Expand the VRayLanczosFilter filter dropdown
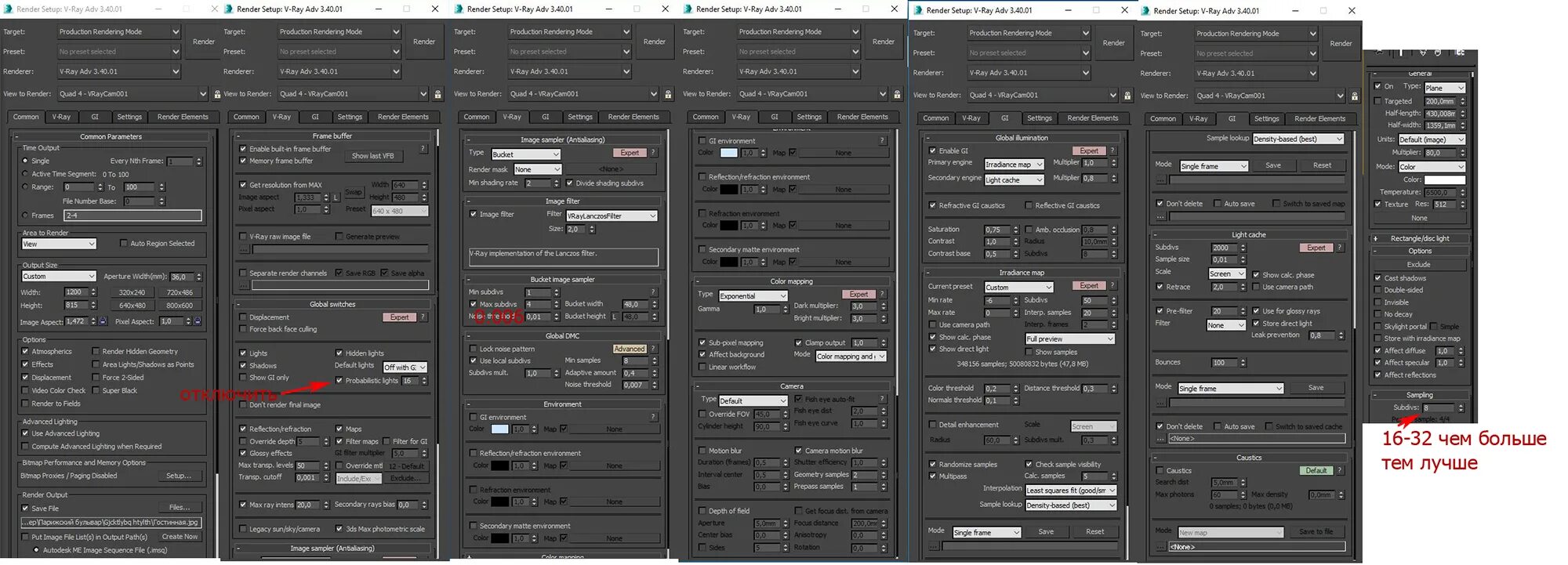 click(612, 215)
